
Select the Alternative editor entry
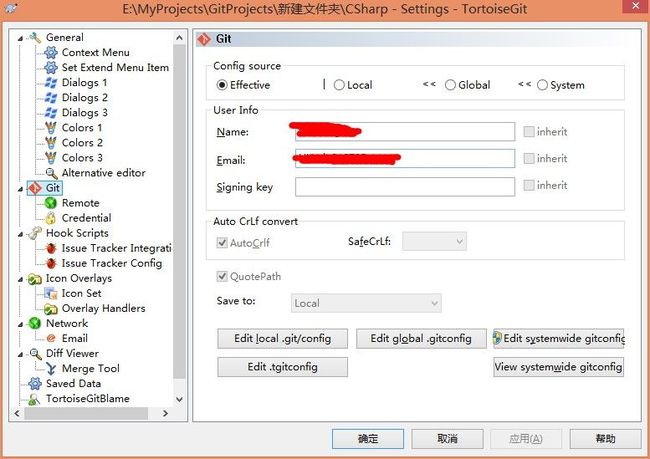click(104, 173)
